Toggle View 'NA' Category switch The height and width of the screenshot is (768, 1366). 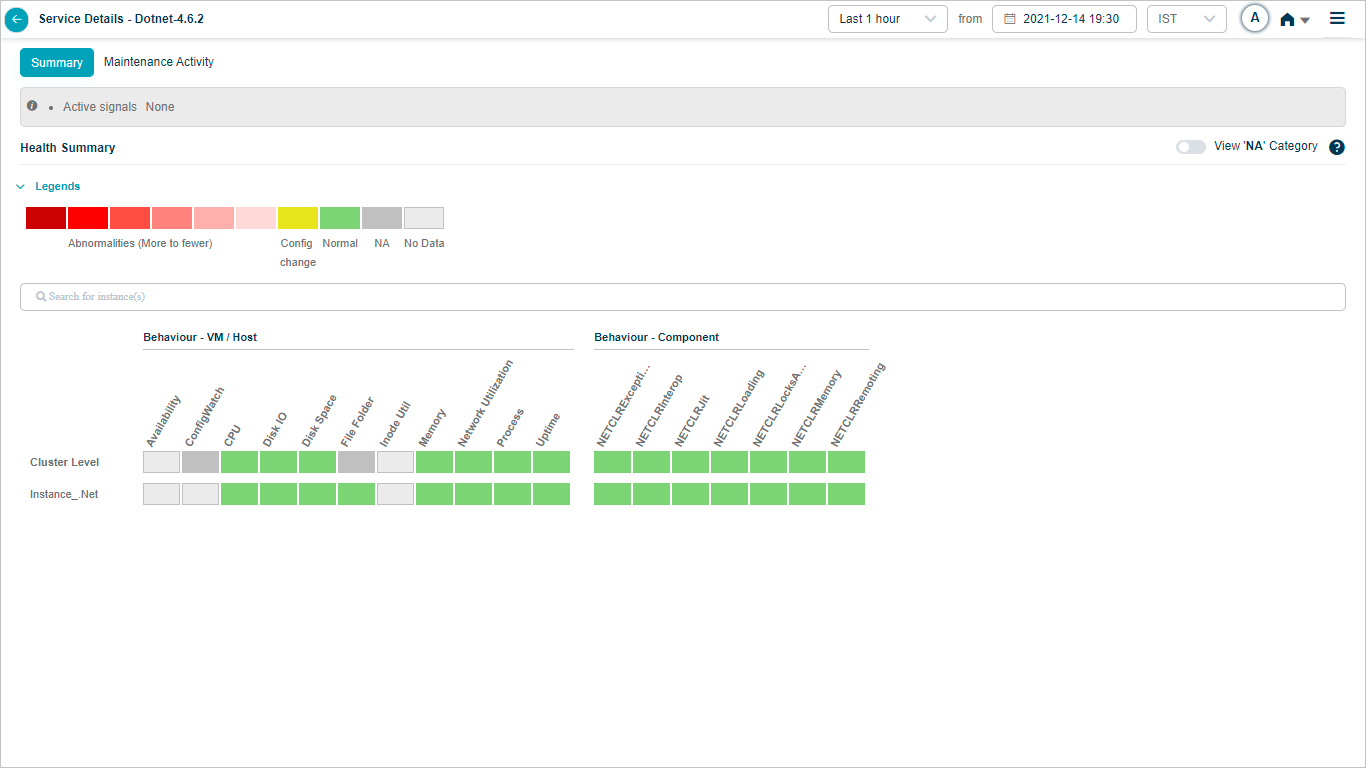point(1190,147)
